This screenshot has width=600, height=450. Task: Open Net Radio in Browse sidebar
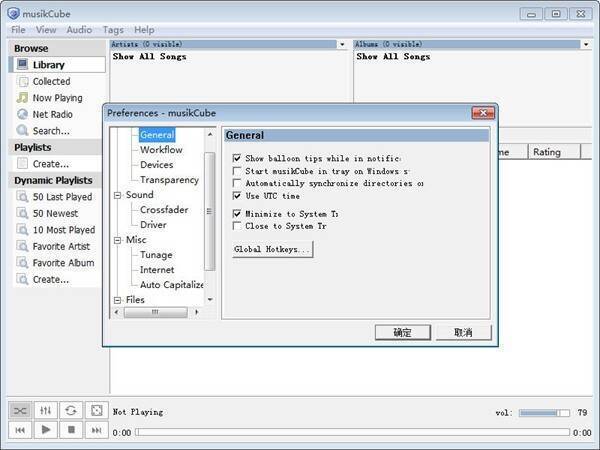[x=50, y=114]
